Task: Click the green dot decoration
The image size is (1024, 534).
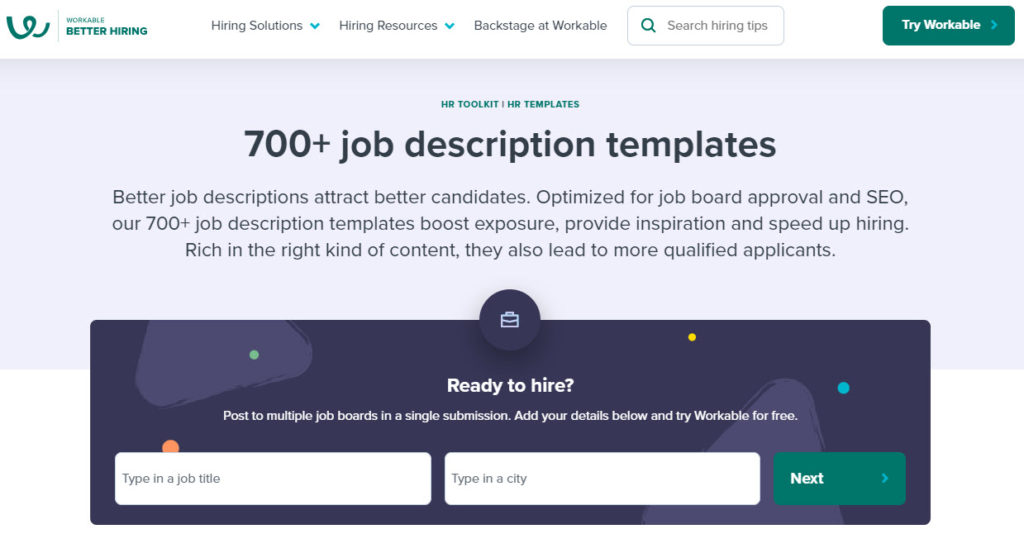Action: pyautogui.click(x=254, y=354)
